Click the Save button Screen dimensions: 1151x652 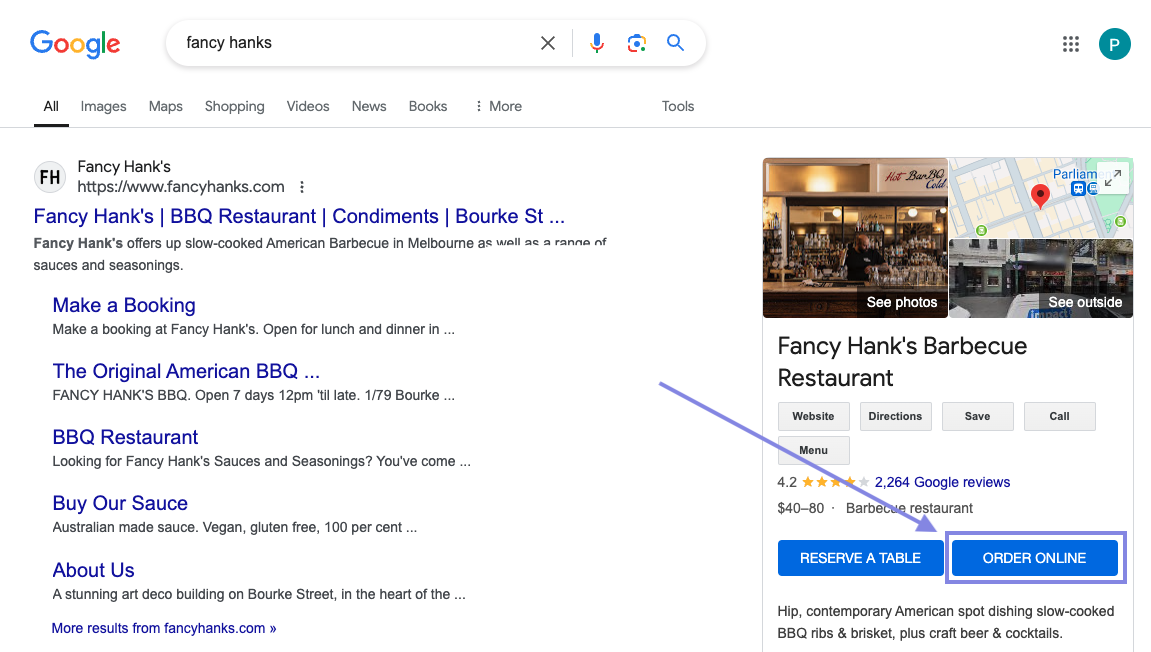tap(978, 416)
